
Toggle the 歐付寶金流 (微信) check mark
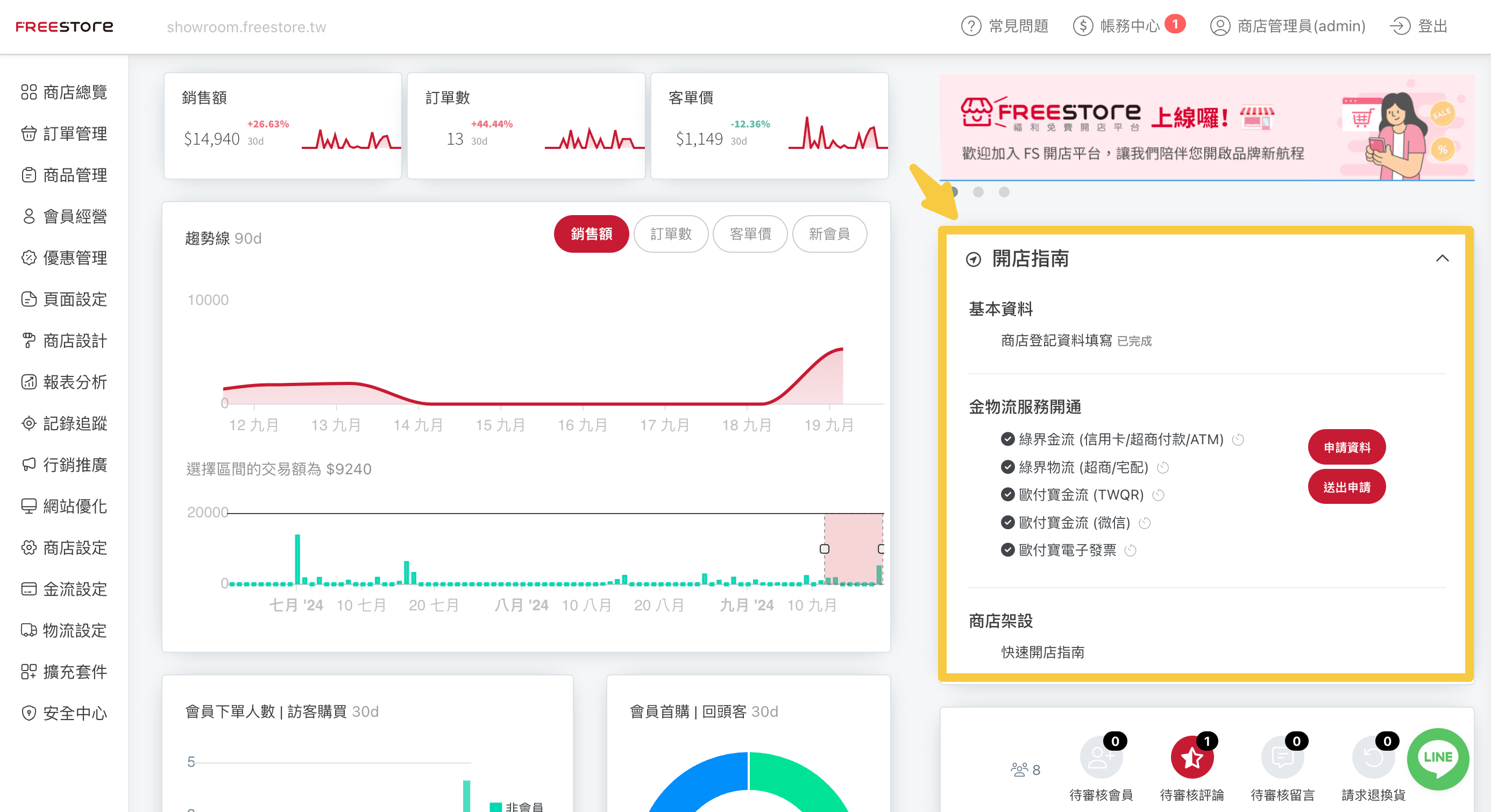[1007, 522]
